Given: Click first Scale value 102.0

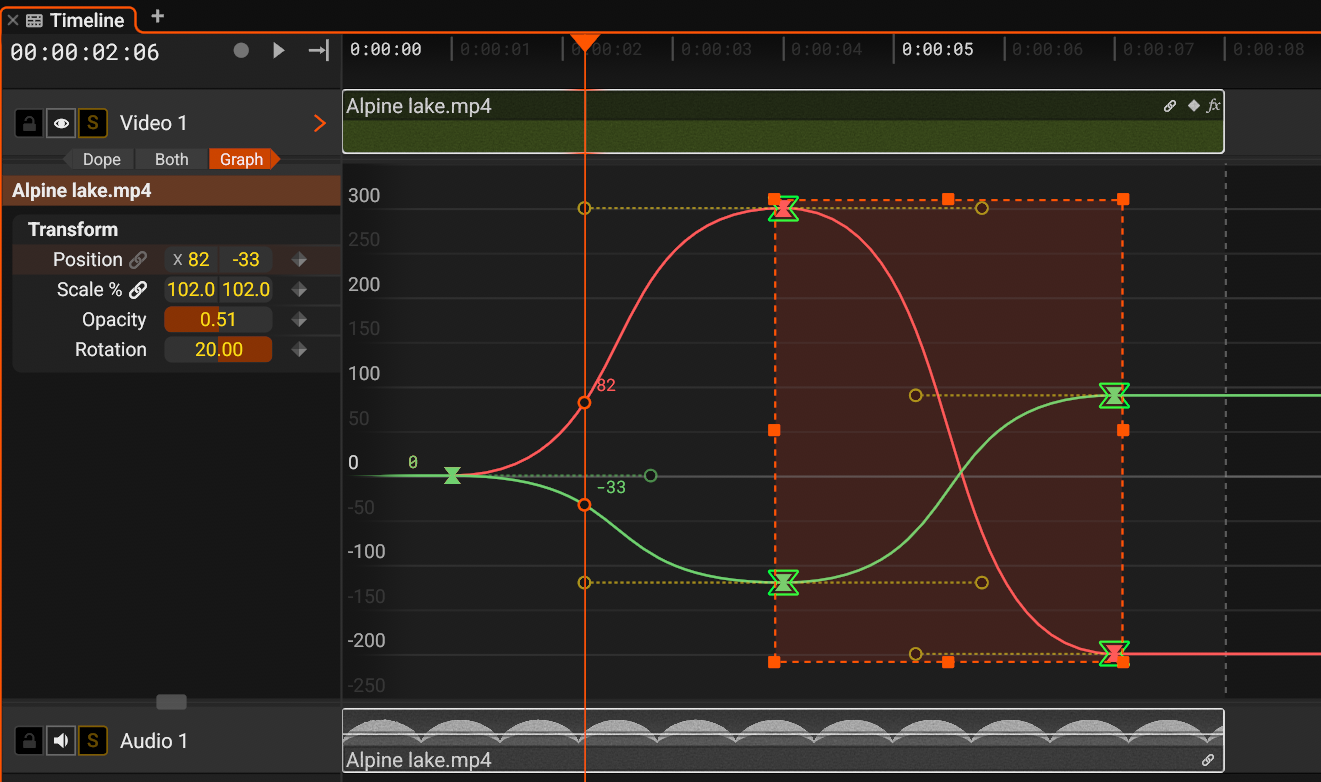Looking at the screenshot, I should click(x=191, y=290).
